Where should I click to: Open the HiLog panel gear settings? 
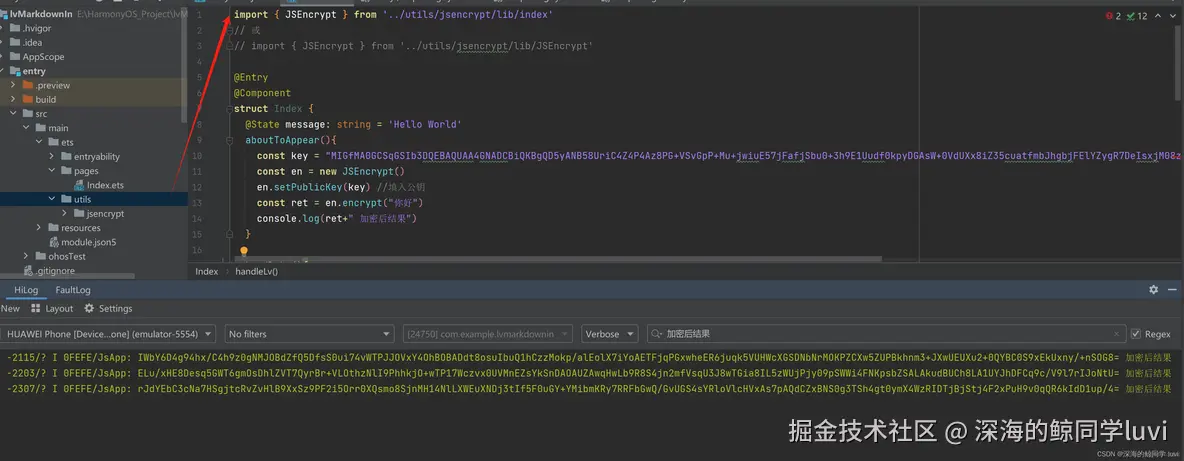click(1153, 290)
